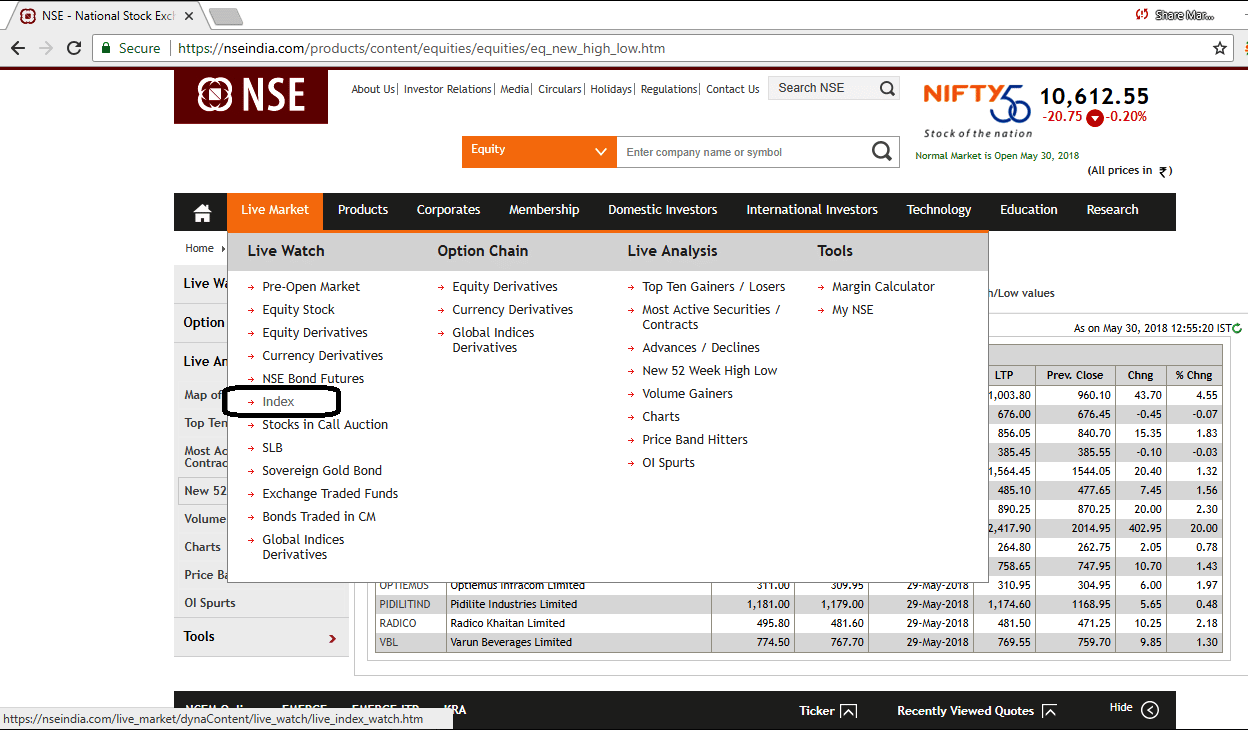The image size is (1248, 730).
Task: Open the International Investors menu
Action: 812,210
